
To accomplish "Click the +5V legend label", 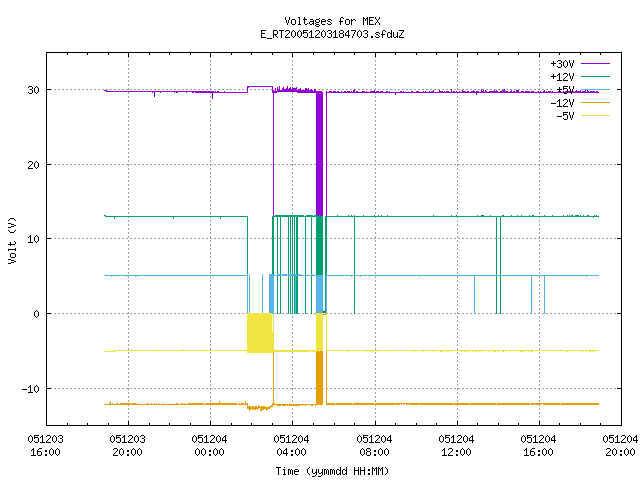I will (565, 90).
